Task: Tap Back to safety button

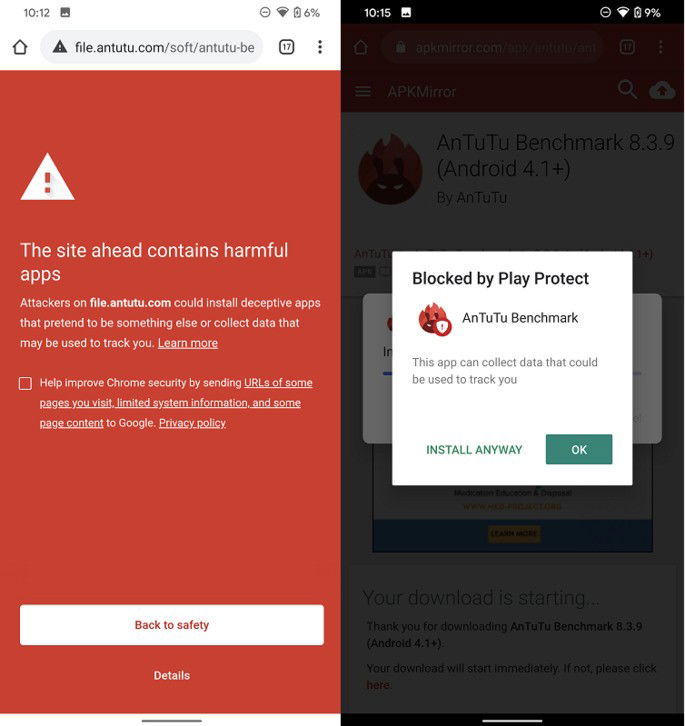Action: pos(171,625)
